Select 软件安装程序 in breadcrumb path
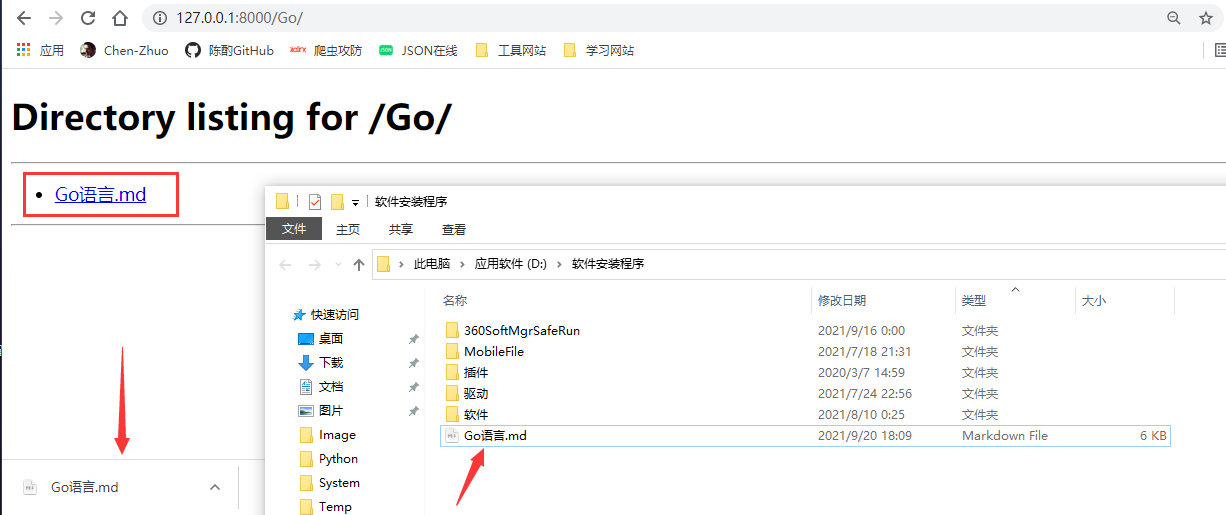 [608, 264]
